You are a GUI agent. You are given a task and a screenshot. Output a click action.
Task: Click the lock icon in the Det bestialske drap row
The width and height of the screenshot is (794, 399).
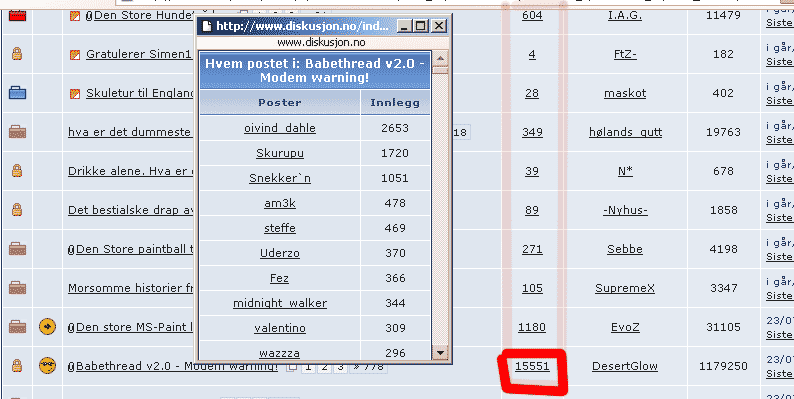coord(17,210)
